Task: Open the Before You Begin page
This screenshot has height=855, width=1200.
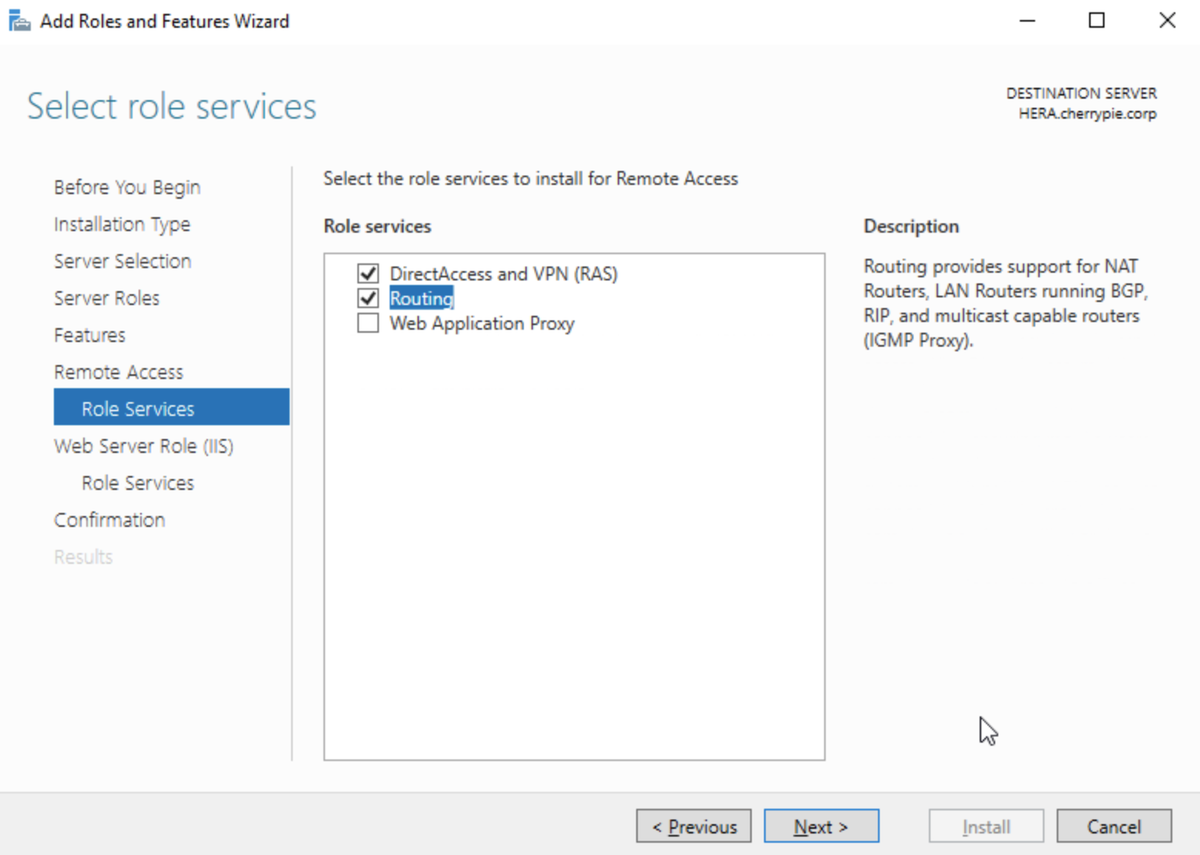Action: point(126,187)
